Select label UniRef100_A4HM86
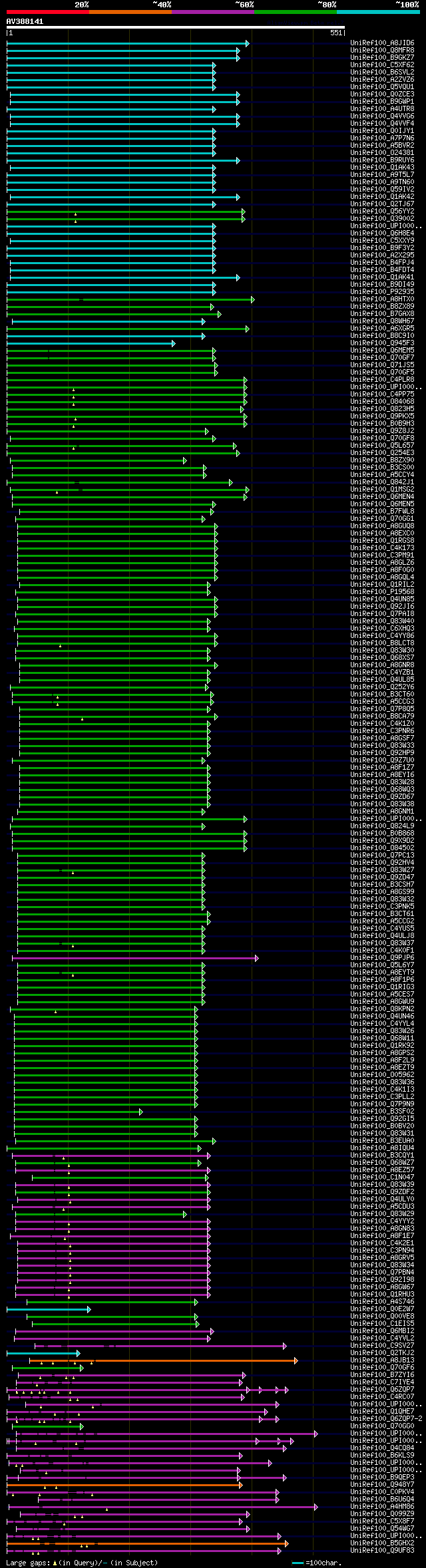This screenshot has height=1568, width=426. pyautogui.click(x=382, y=1507)
